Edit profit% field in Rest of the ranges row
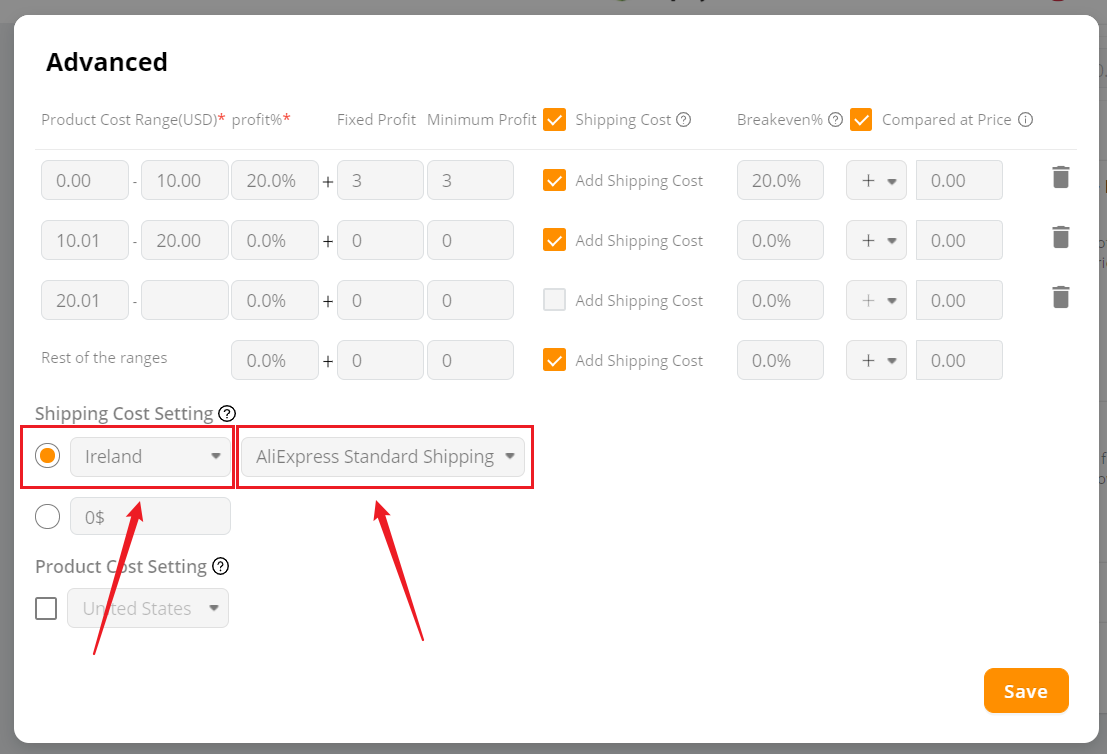Viewport: 1107px width, 754px height. click(275, 360)
